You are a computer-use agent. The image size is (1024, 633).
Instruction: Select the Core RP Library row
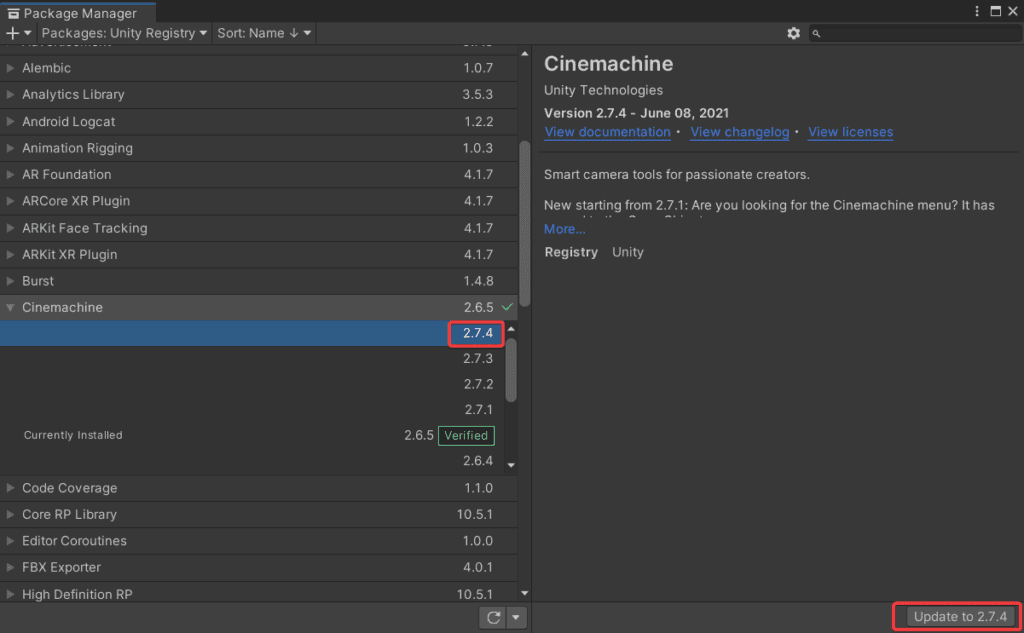click(x=259, y=515)
